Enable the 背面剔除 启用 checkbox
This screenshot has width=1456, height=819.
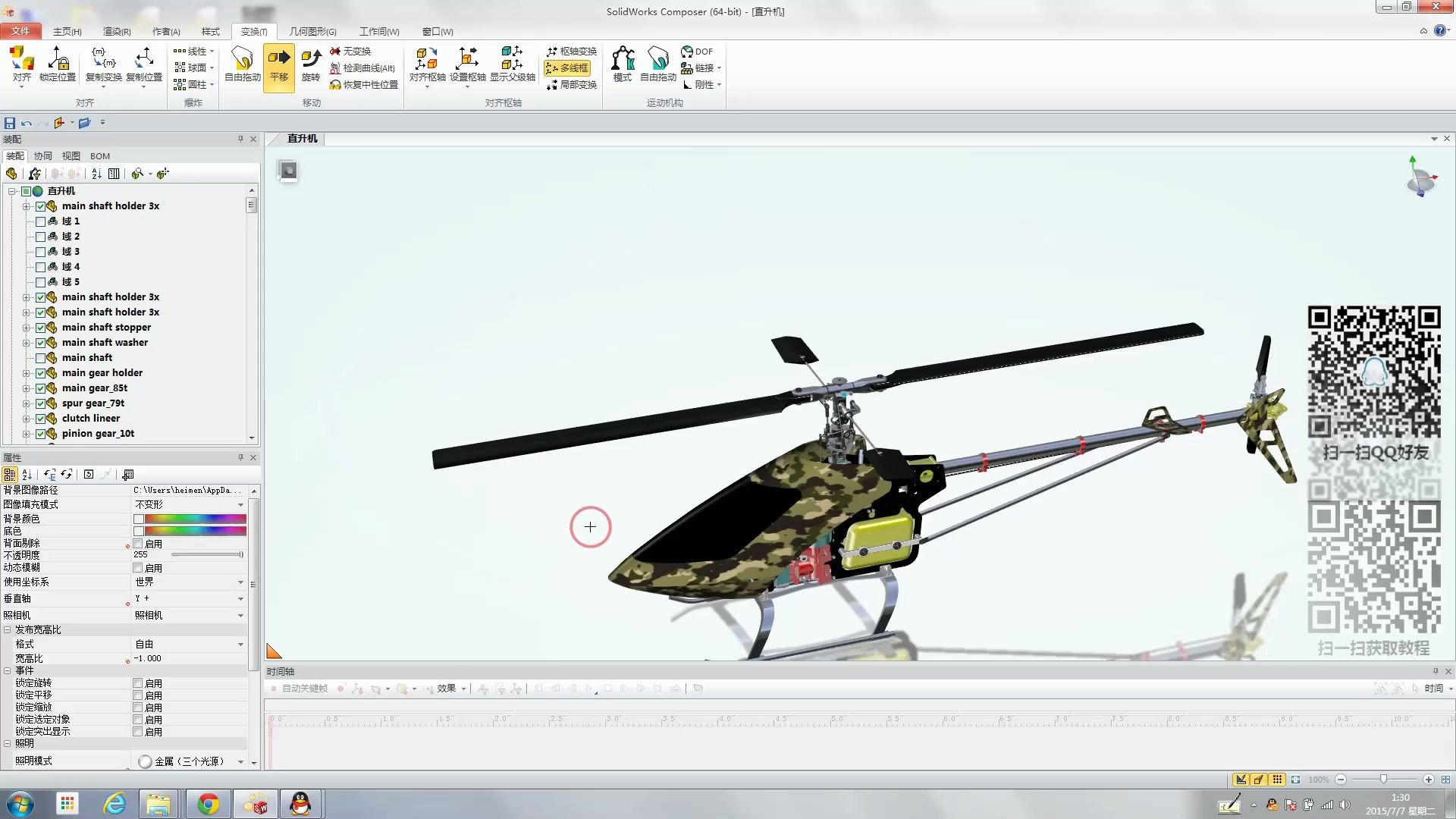tap(136, 543)
